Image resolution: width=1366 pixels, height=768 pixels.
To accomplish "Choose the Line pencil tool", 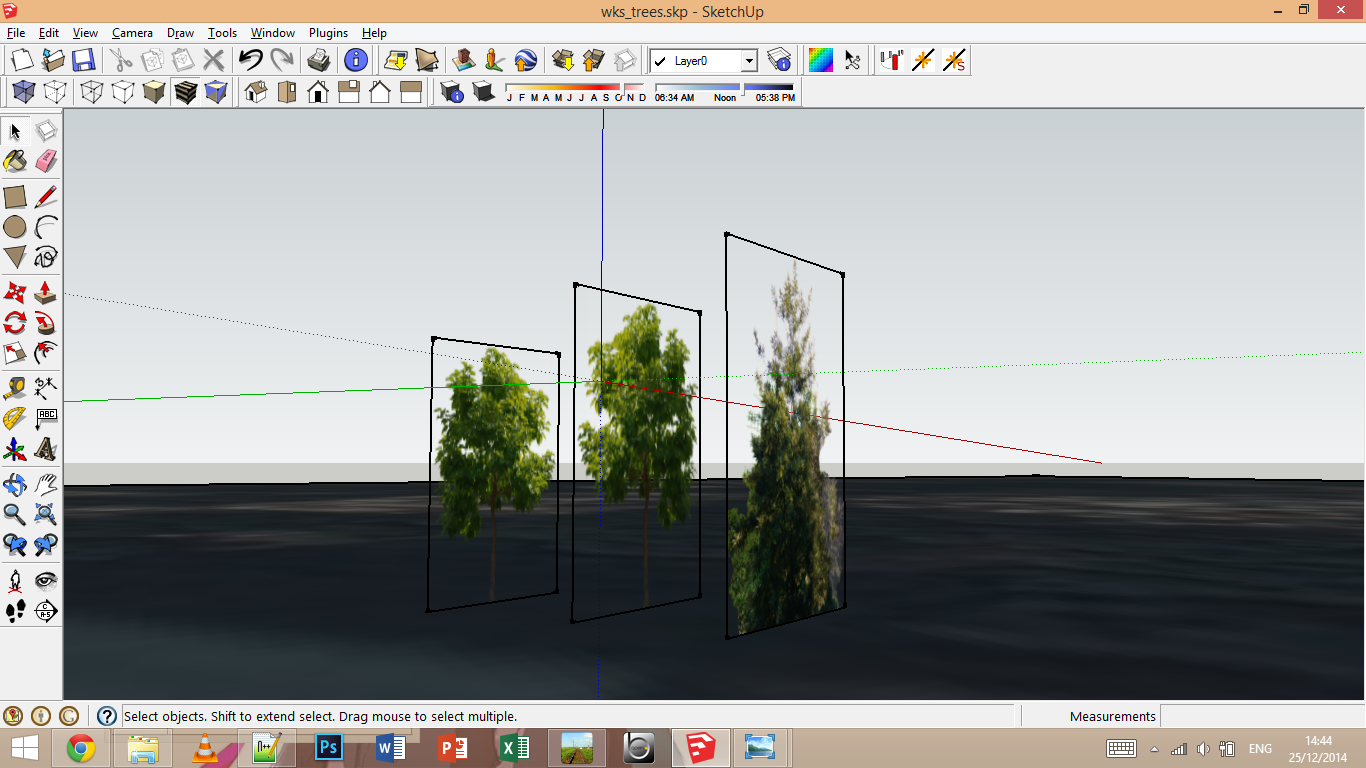I will (46, 197).
